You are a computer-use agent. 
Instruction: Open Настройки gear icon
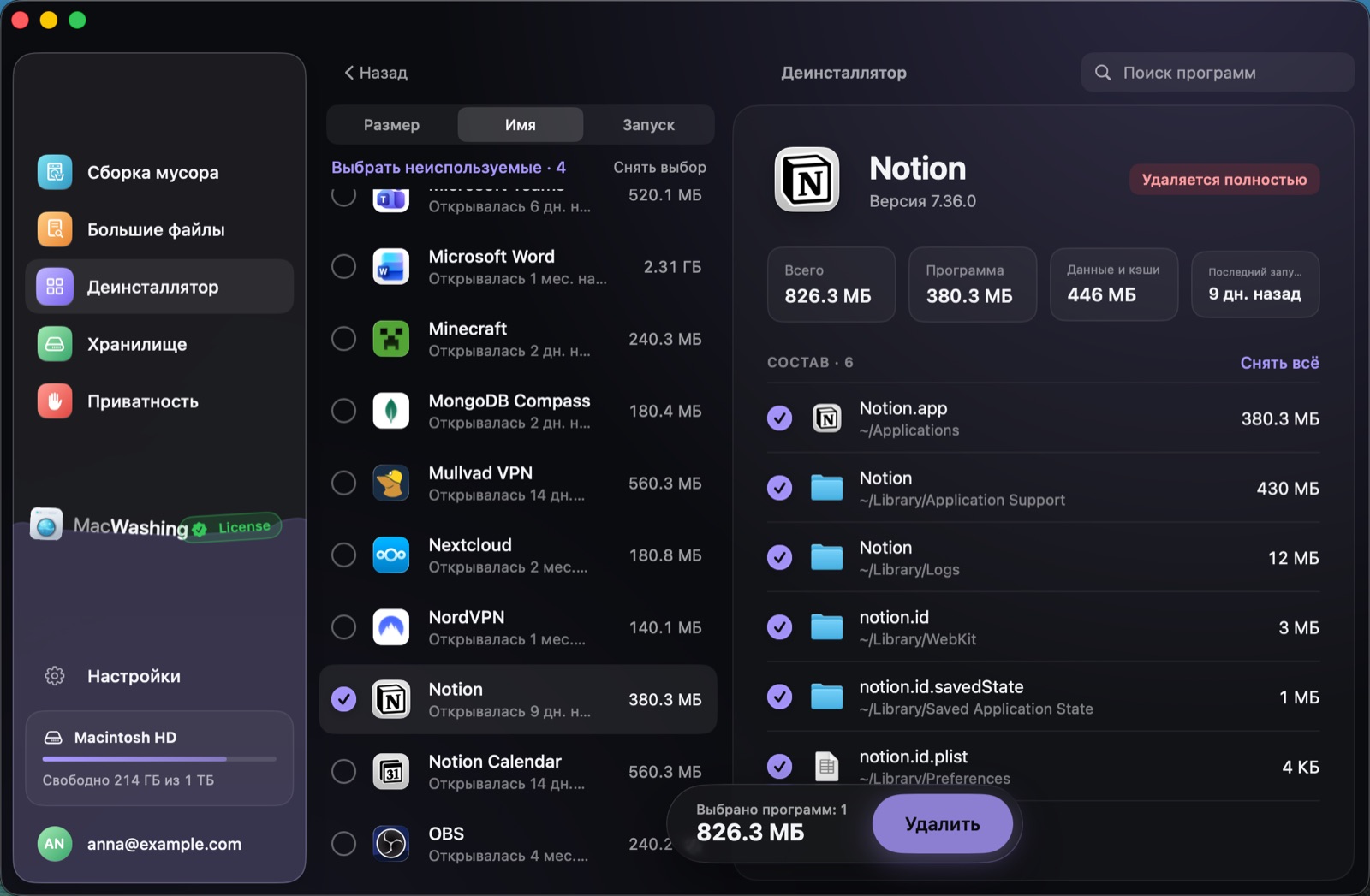point(55,676)
